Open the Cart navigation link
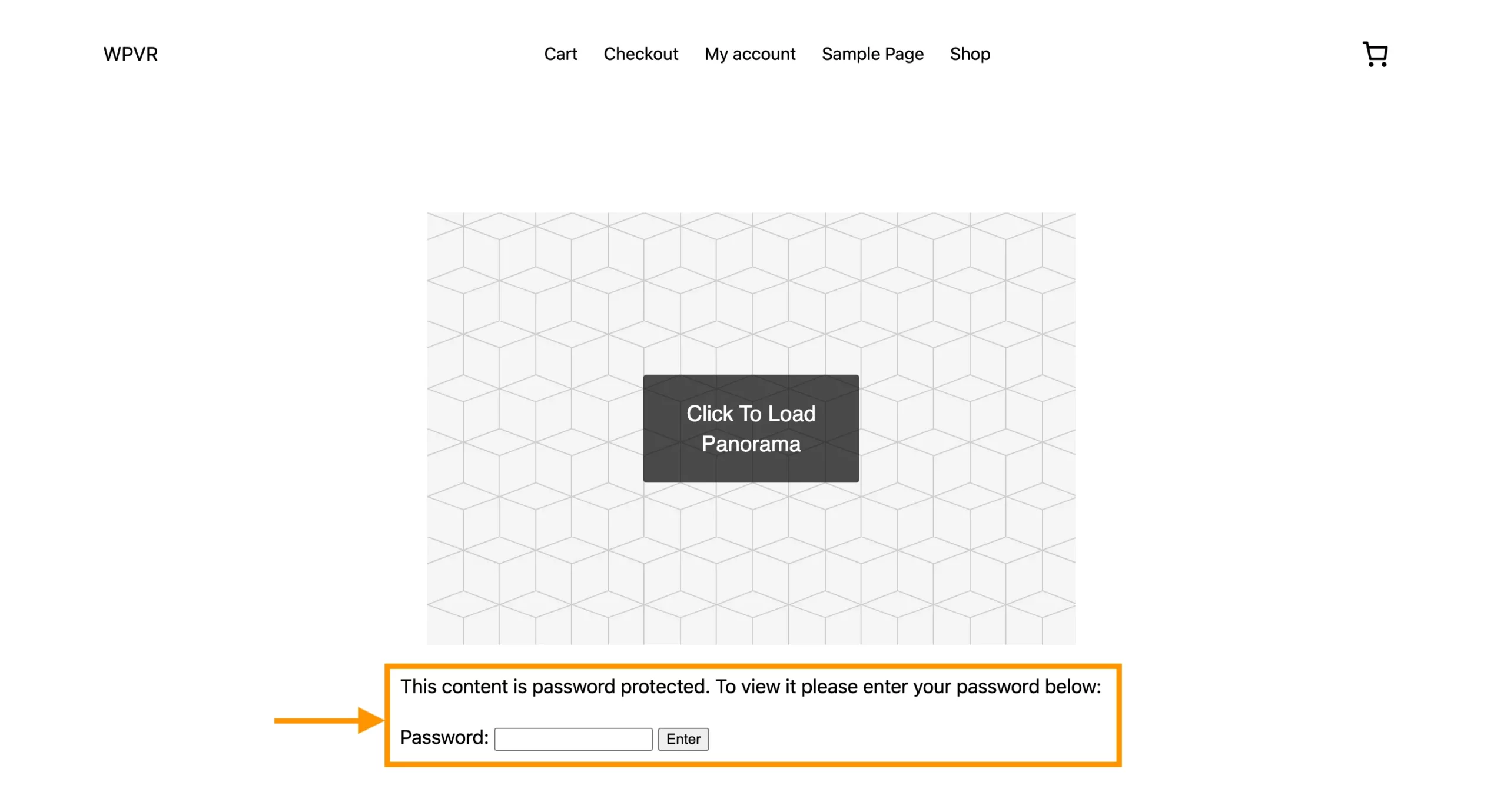Screen dimensions: 1507x812 pos(559,53)
